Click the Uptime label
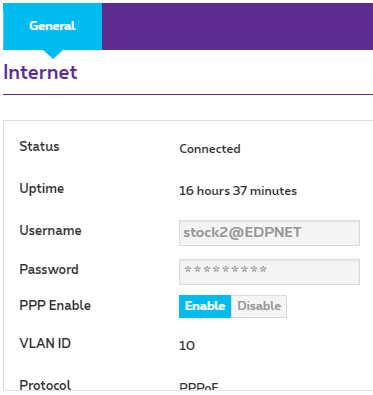 (x=42, y=189)
